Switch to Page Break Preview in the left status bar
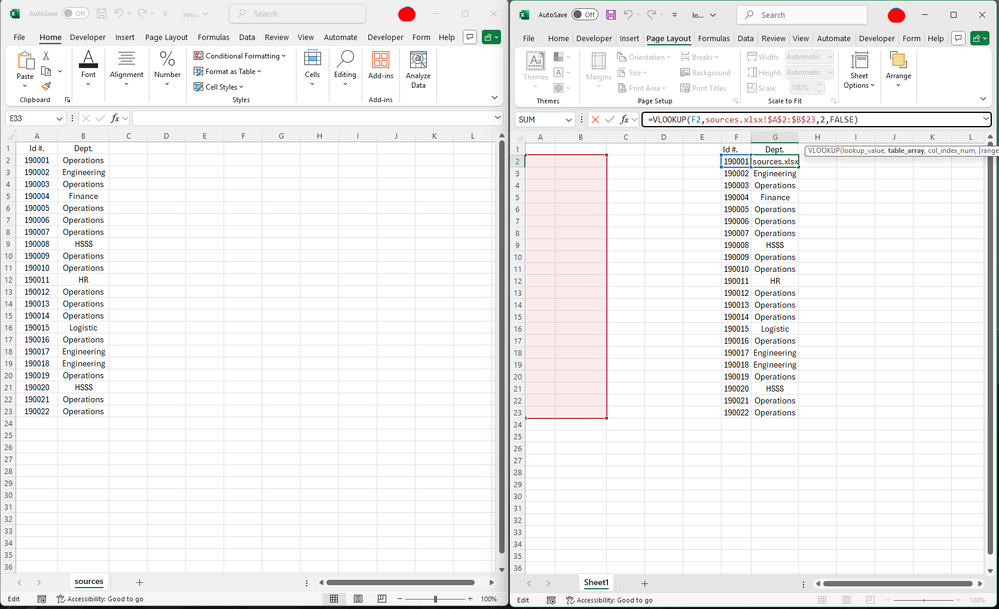Viewport: 999px width, 609px height. coord(382,599)
